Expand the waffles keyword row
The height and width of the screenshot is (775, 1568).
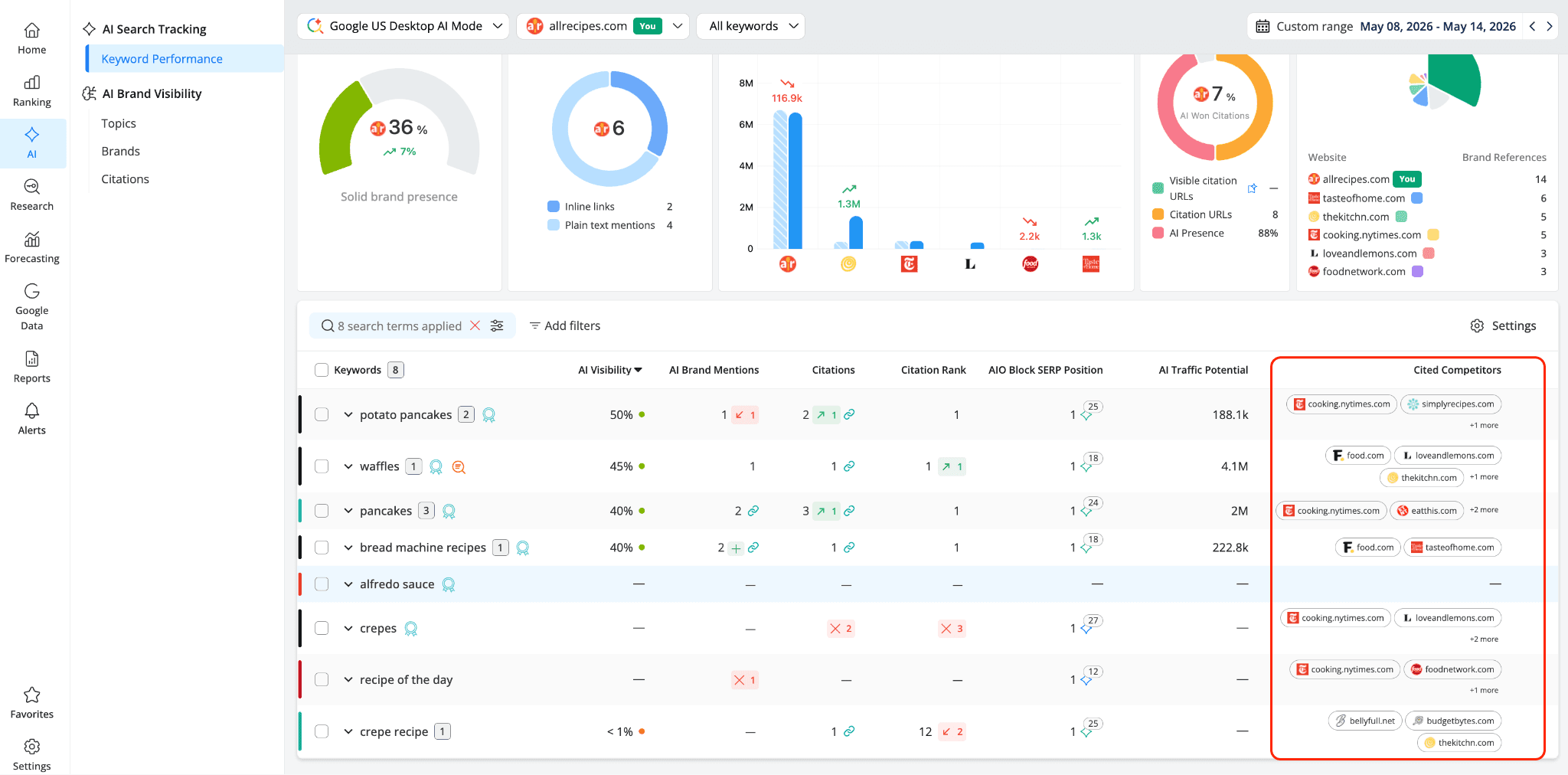pyautogui.click(x=348, y=466)
